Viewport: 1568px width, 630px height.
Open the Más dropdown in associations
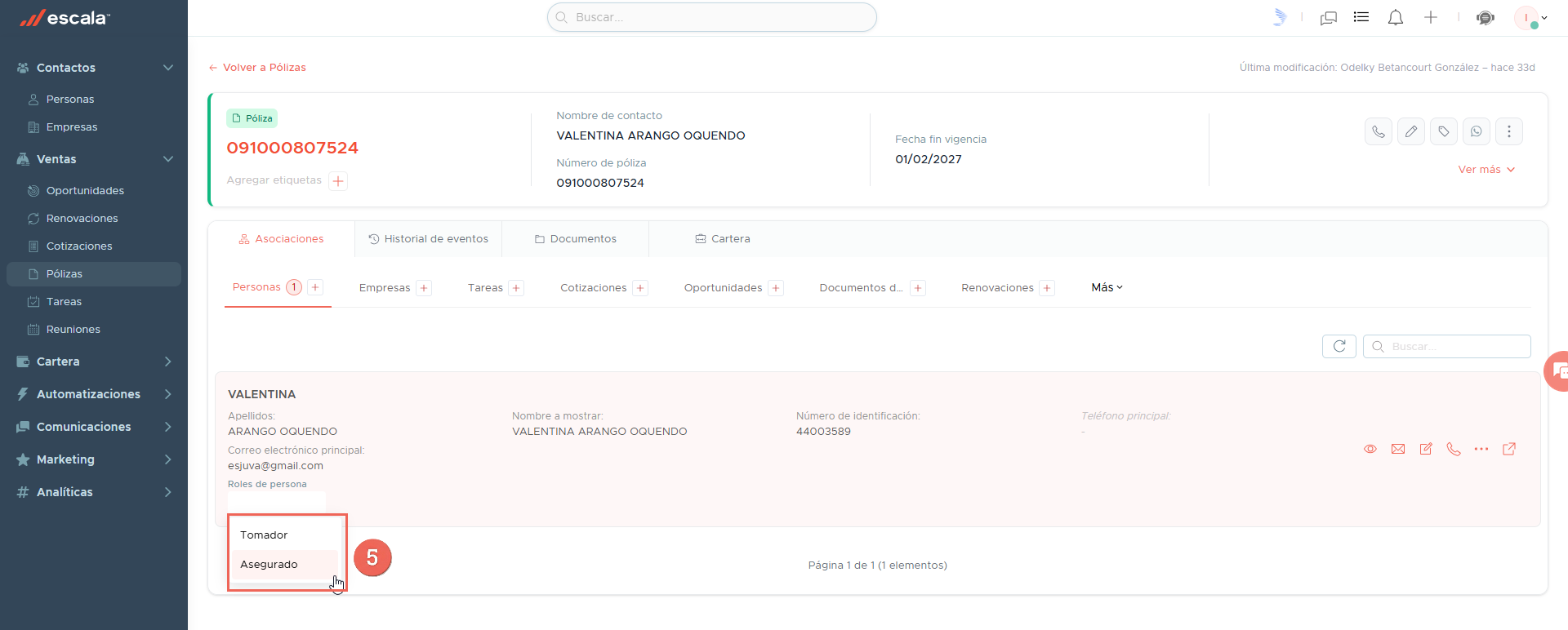(1107, 287)
